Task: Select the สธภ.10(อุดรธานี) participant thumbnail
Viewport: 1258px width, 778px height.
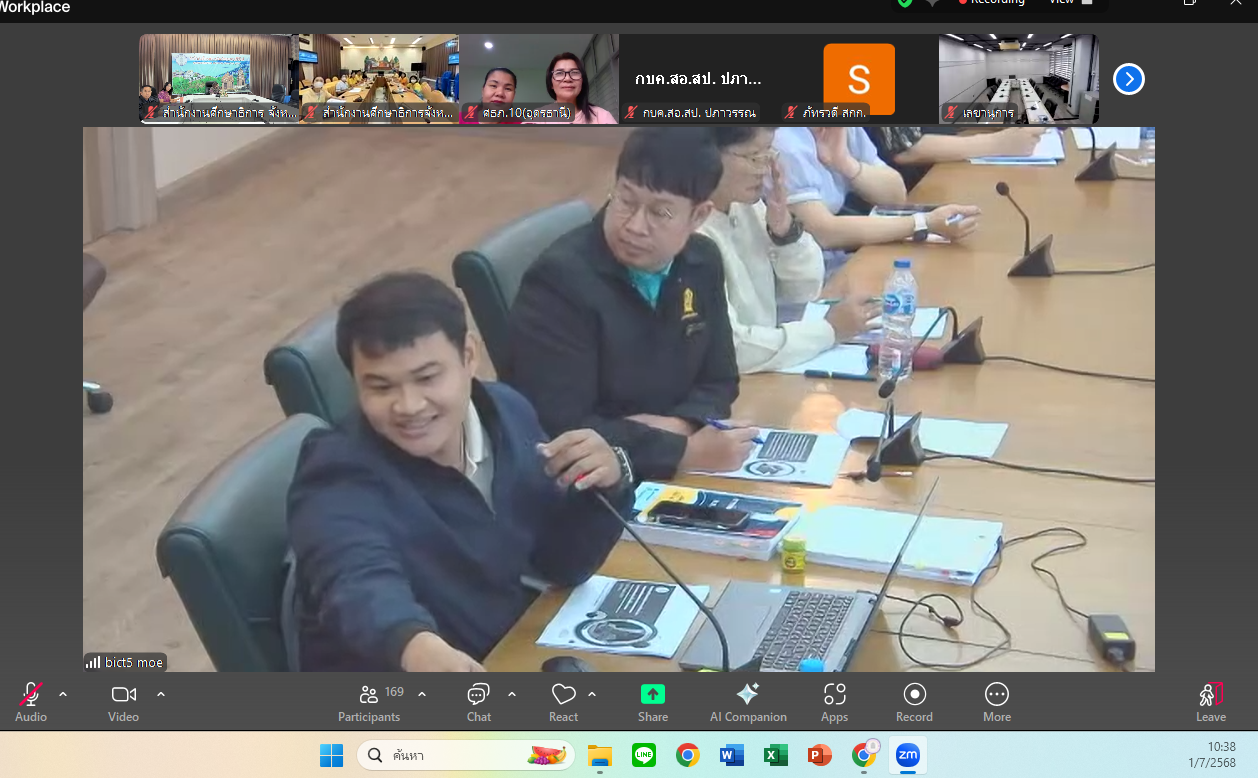Action: coord(539,79)
